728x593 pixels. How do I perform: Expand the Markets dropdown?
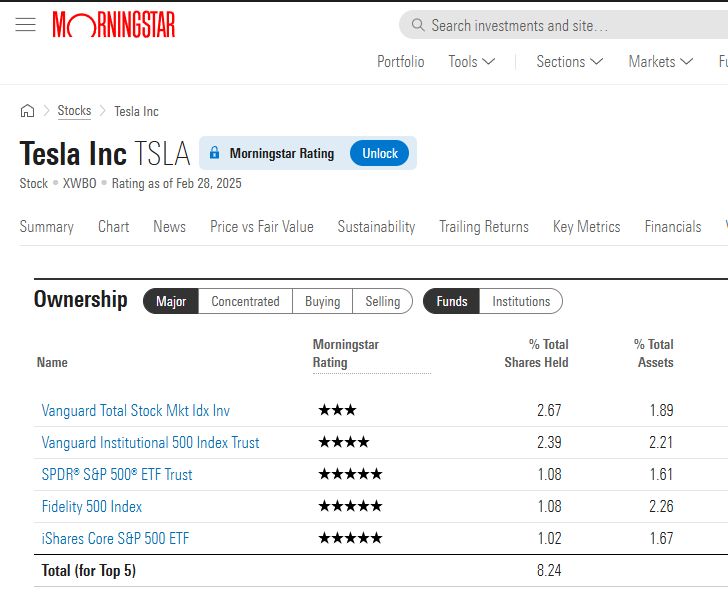click(x=661, y=62)
